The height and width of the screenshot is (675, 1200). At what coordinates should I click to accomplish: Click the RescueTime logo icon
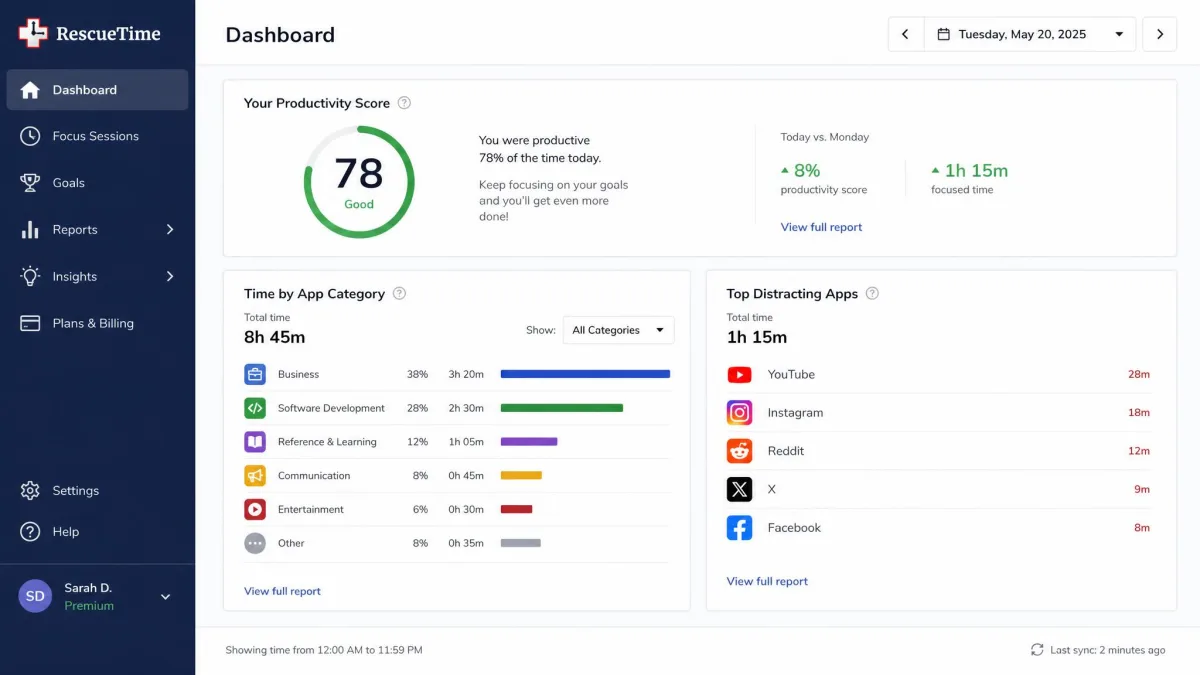click(x=33, y=33)
